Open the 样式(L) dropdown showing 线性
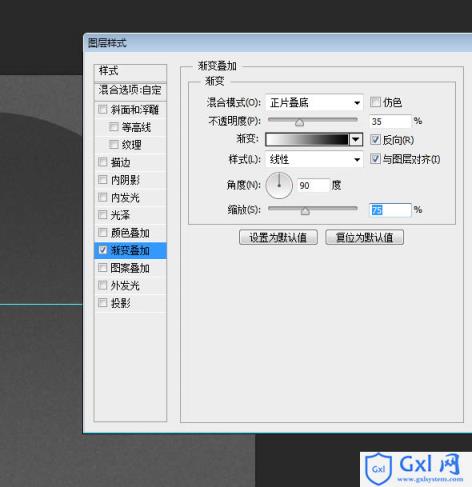The image size is (472, 487). [314, 159]
